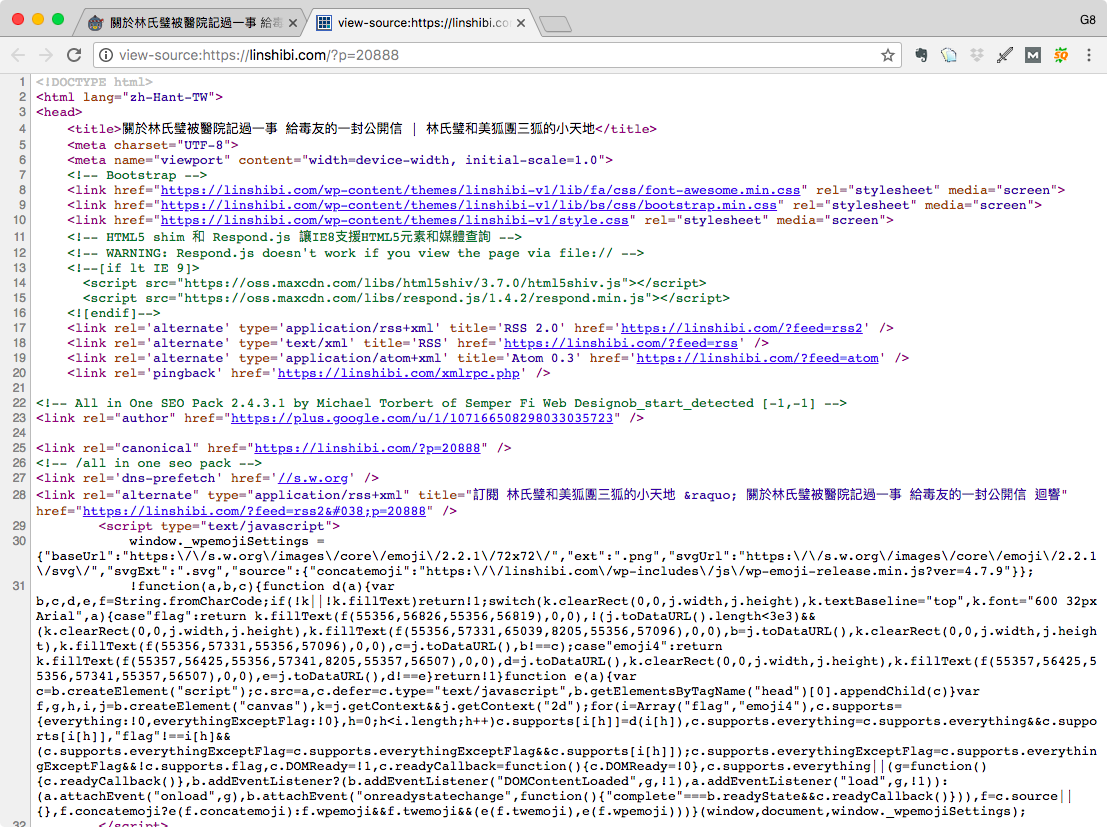The height and width of the screenshot is (827, 1107).
Task: Open the ?feed=rss2&#038;p=20888 link
Action: 254,511
